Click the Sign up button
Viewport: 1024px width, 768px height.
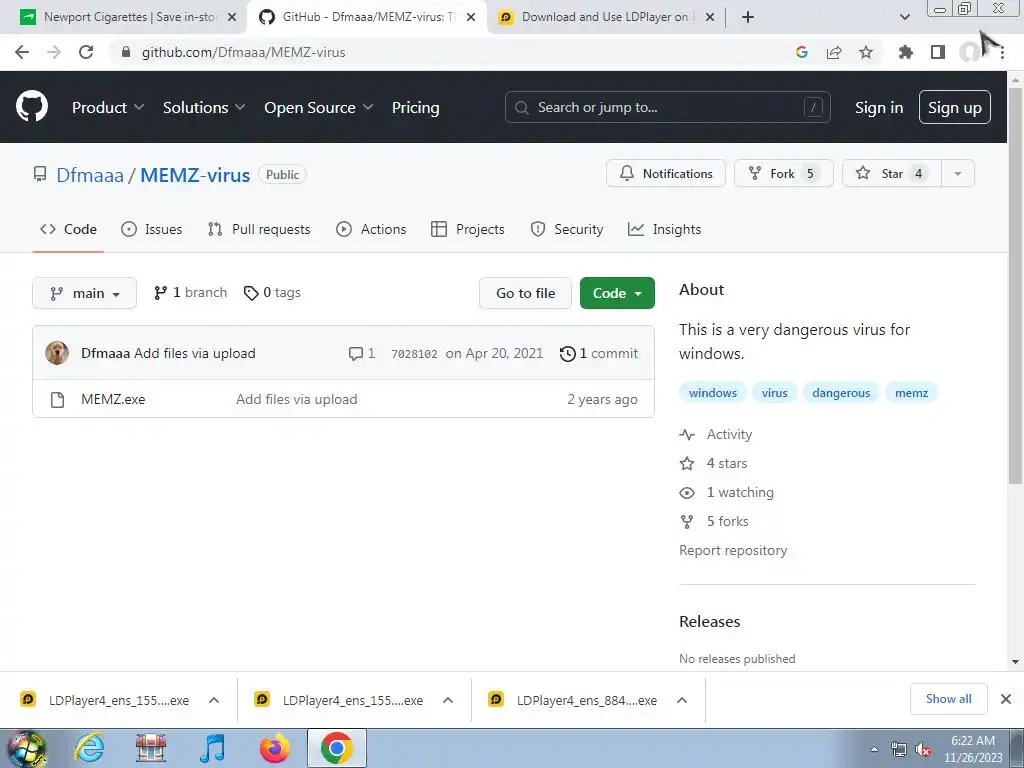(x=954, y=107)
